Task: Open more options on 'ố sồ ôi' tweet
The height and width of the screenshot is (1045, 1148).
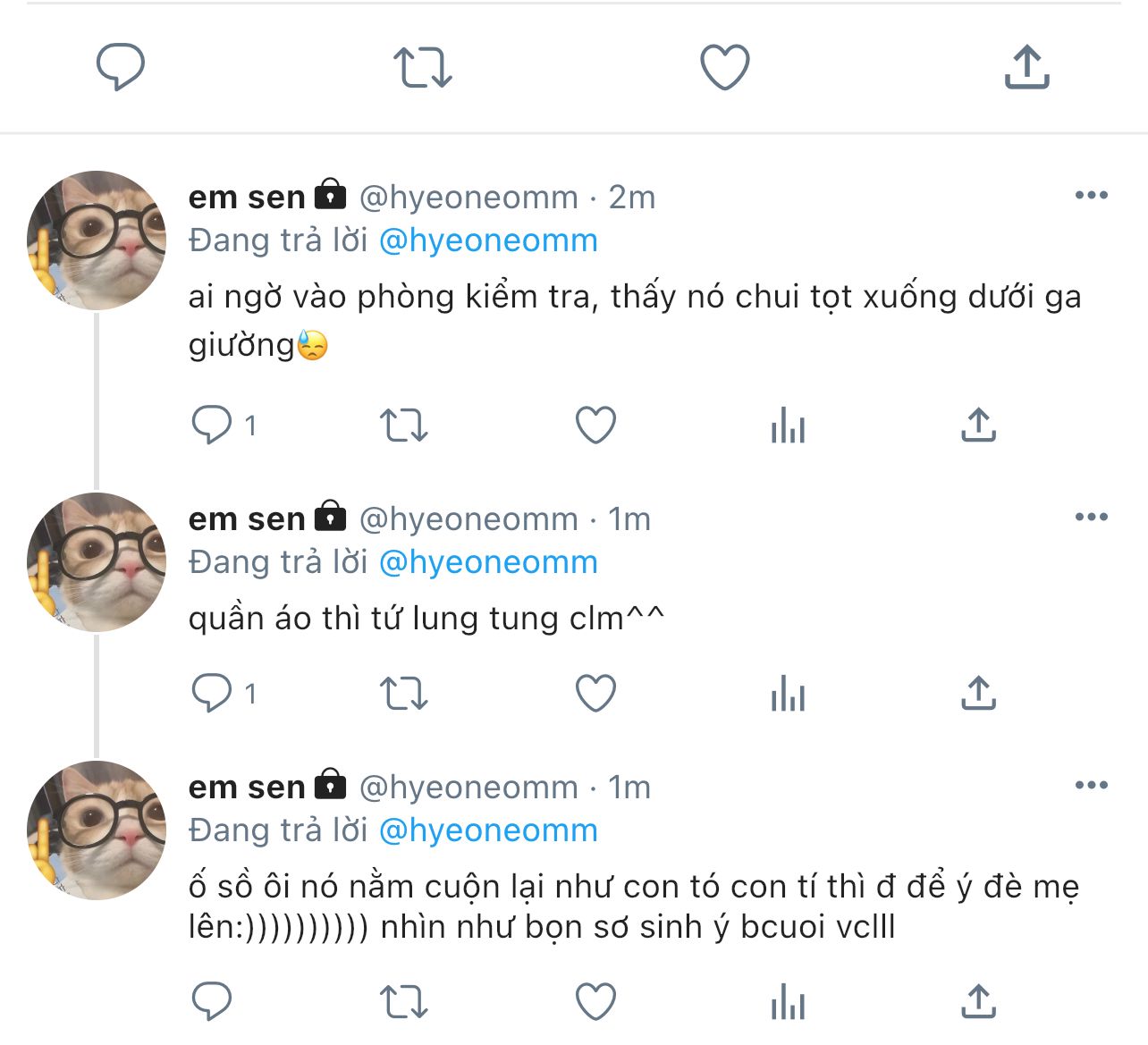Action: 1091,786
